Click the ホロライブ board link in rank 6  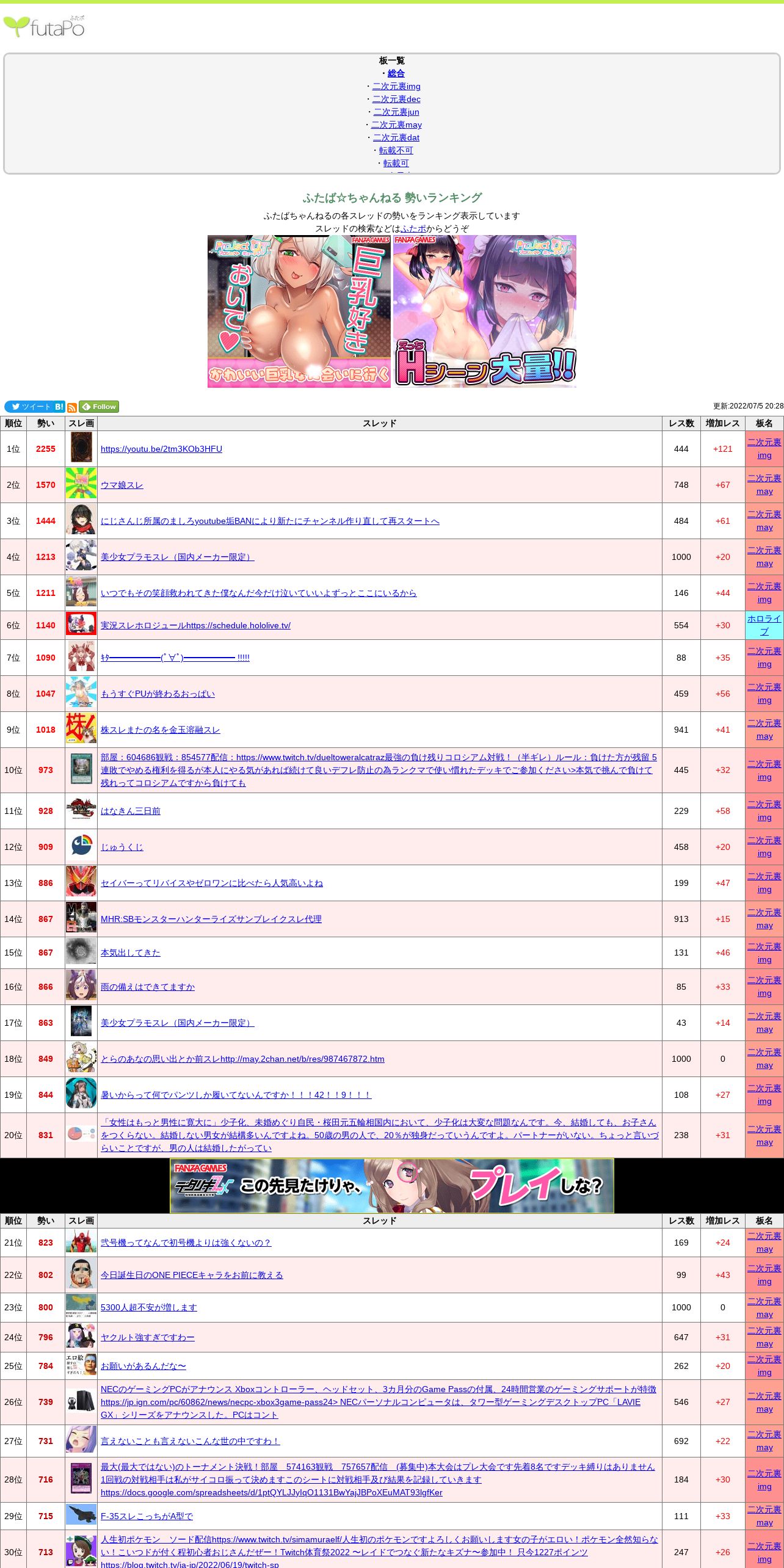[x=764, y=625]
